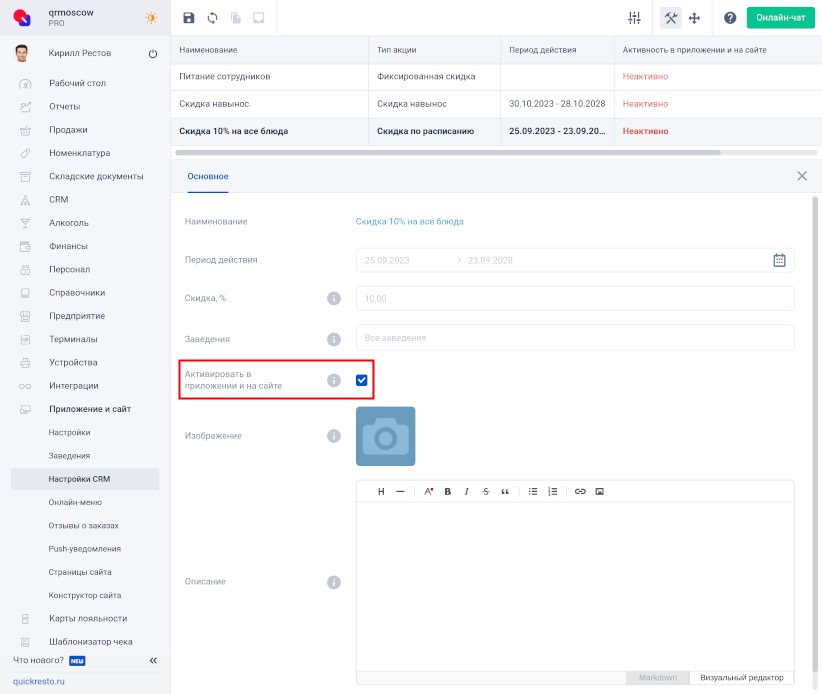The width and height of the screenshot is (822, 694).
Task: Insert link in description editor
Action: [x=580, y=491]
